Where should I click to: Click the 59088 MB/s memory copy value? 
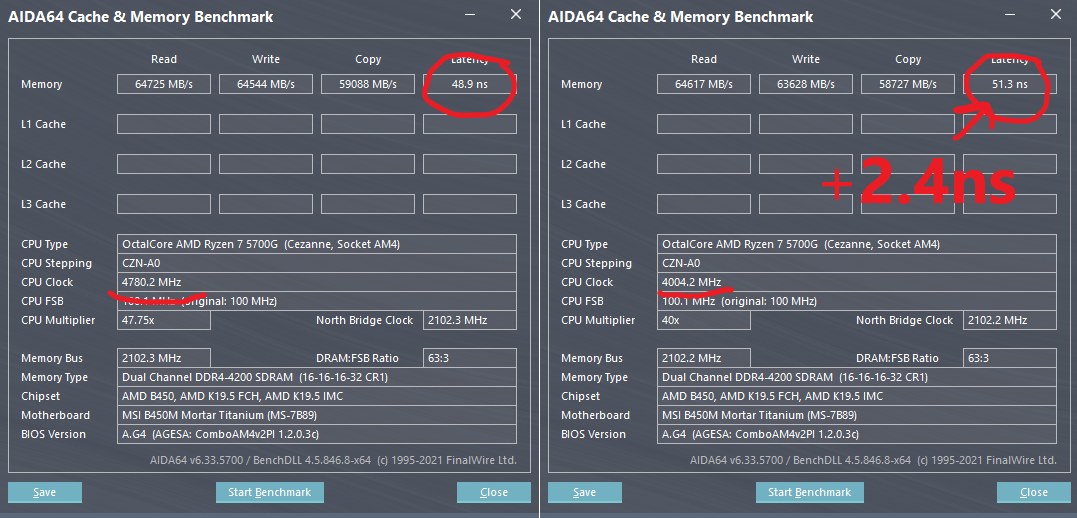point(368,85)
